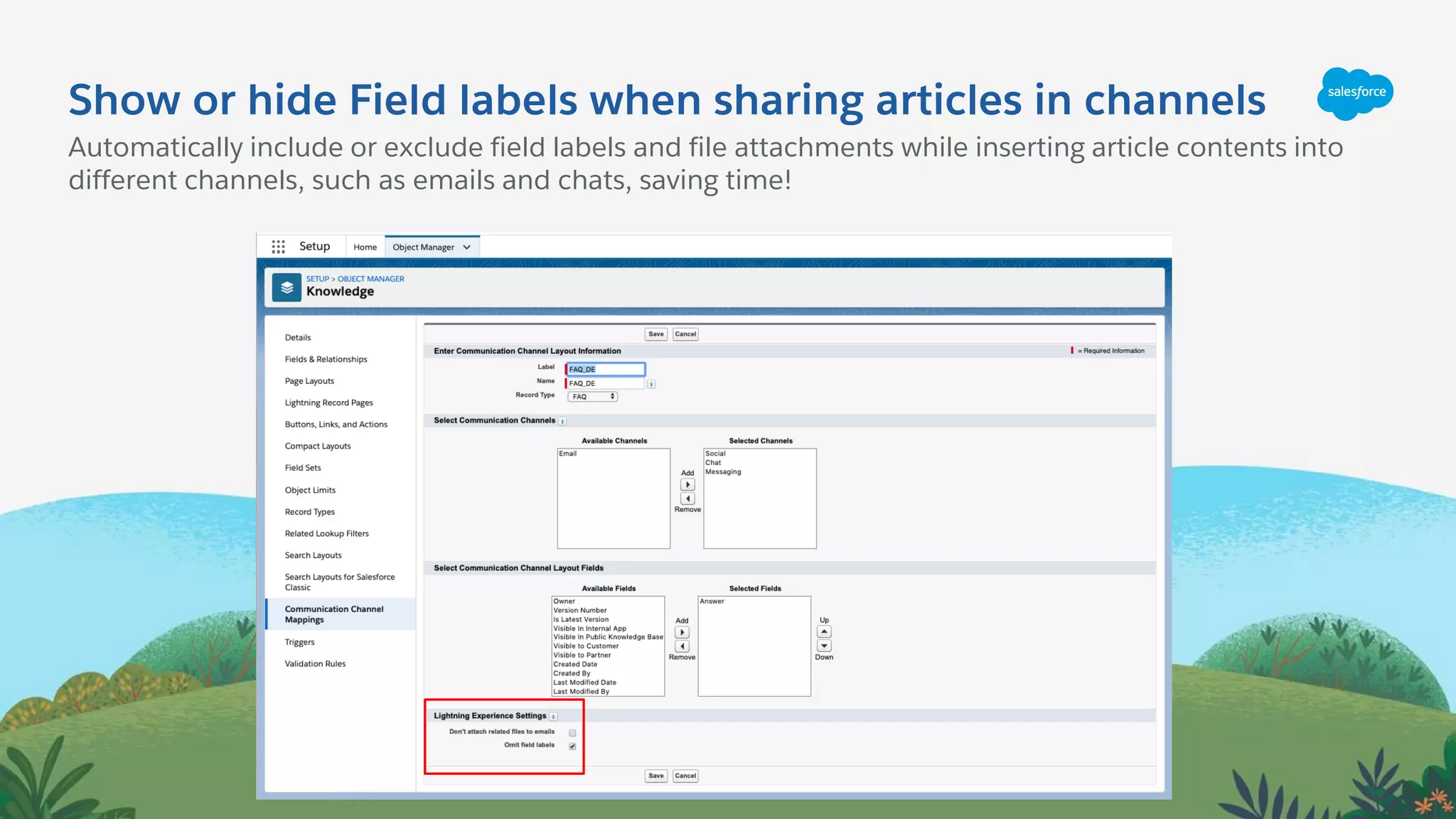Select Compact Layouts
Viewport: 1456px width, 819px height.
(318, 446)
